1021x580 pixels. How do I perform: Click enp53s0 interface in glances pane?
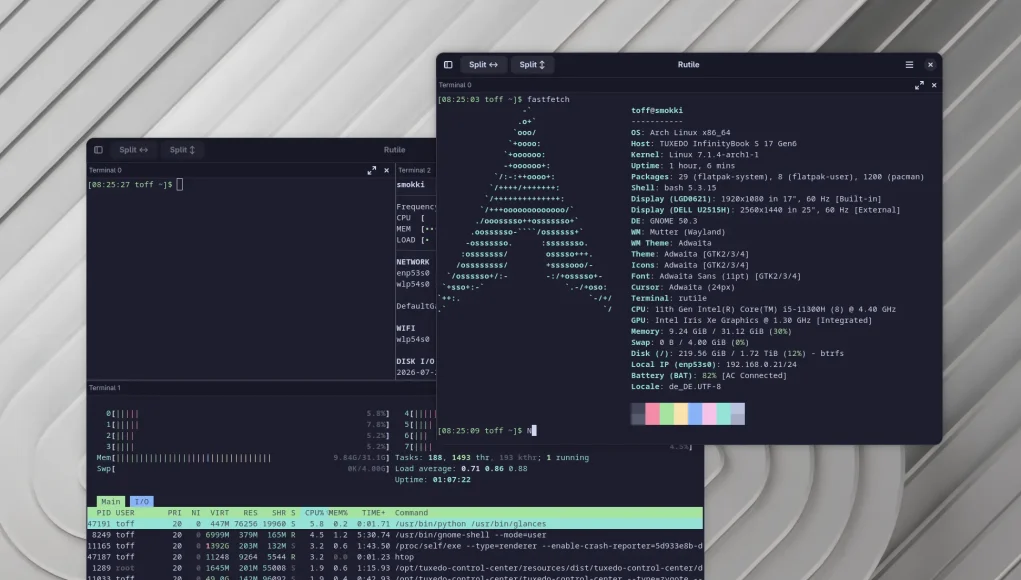(413, 273)
